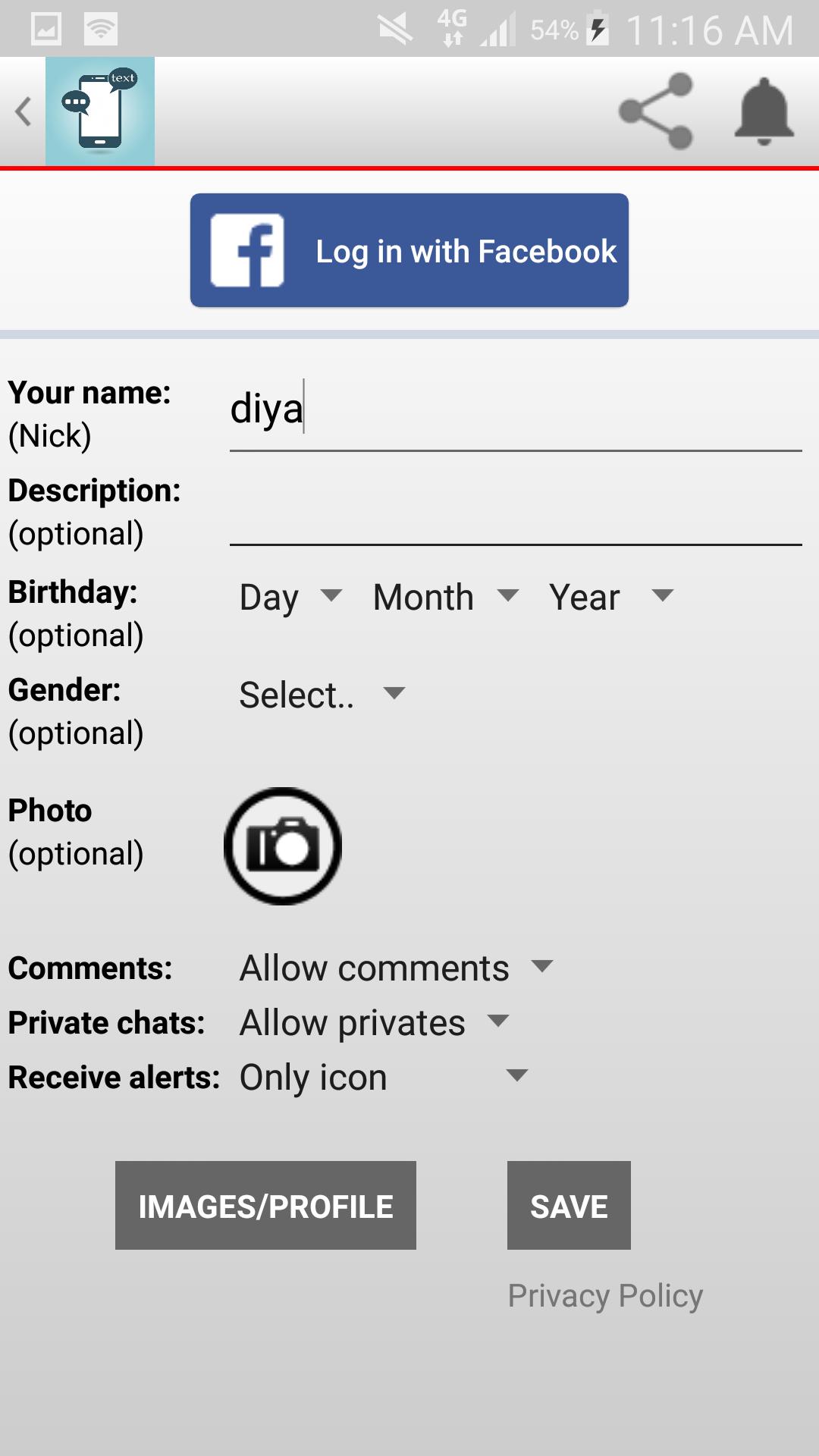Open notifications bell icon
This screenshot has height=1456, width=819.
pos(764,111)
